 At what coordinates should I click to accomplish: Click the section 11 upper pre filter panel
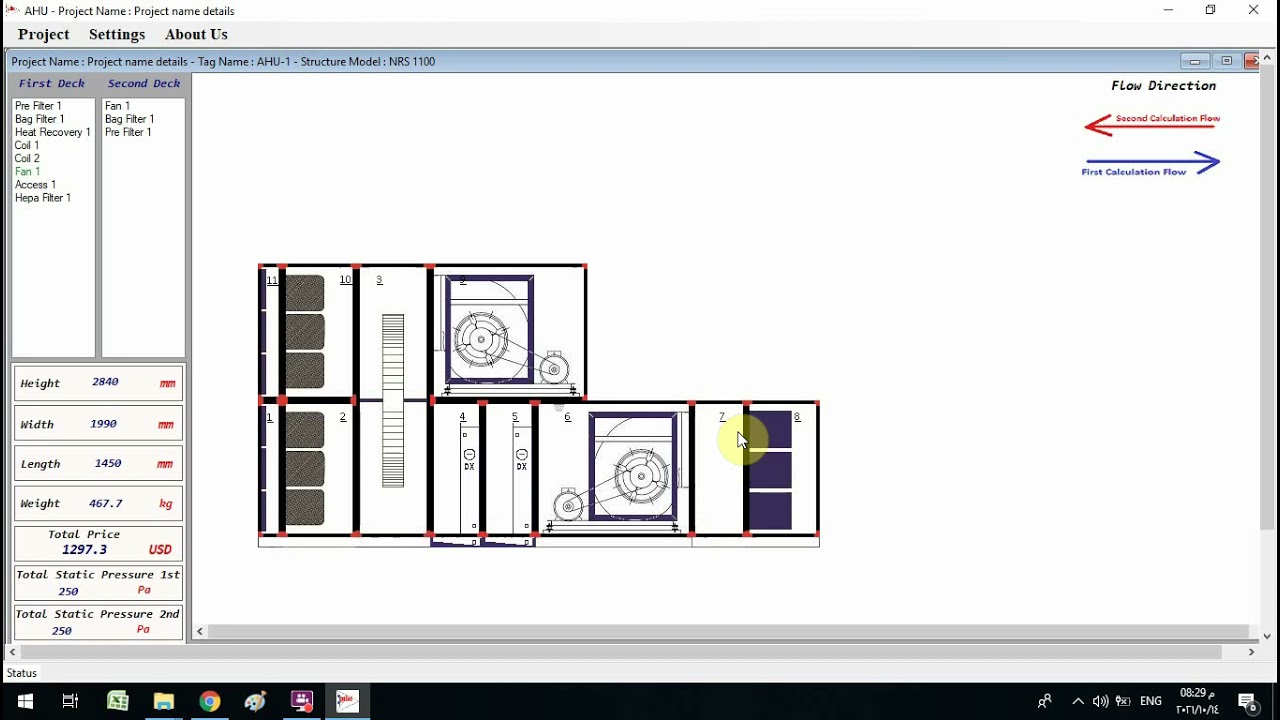click(263, 332)
